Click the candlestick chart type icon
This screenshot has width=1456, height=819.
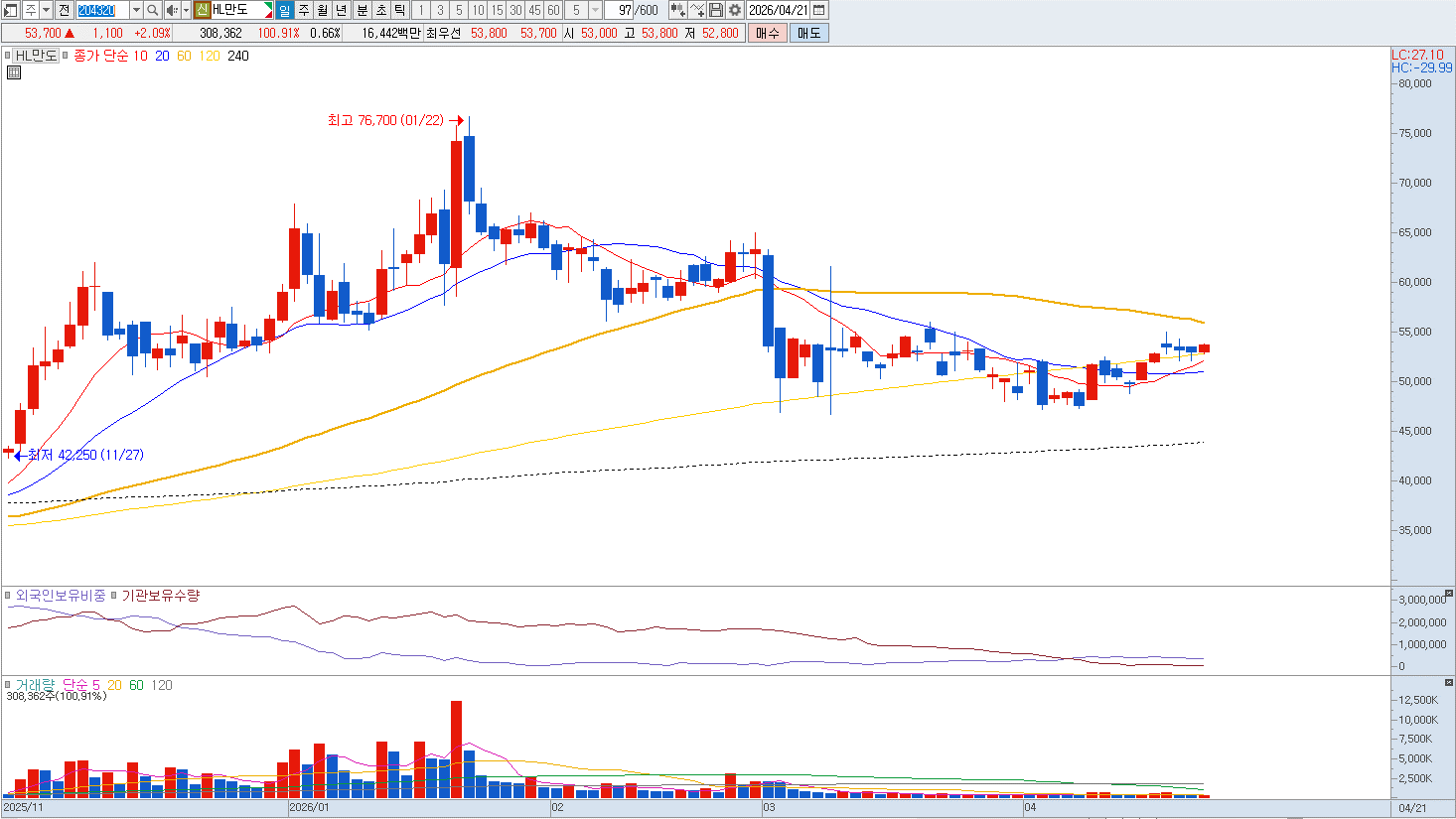tap(677, 10)
